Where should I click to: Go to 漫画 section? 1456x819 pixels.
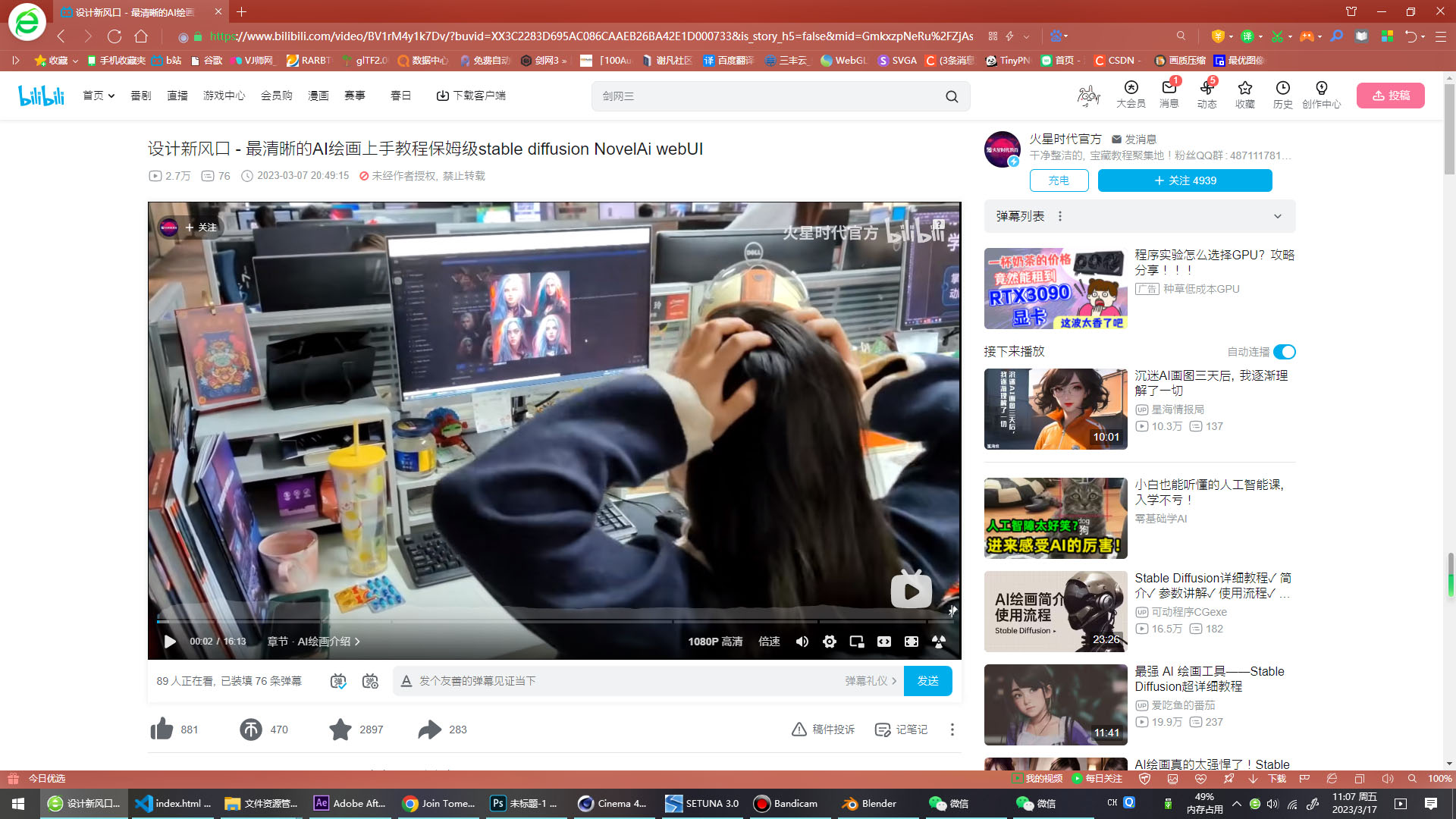click(x=318, y=96)
